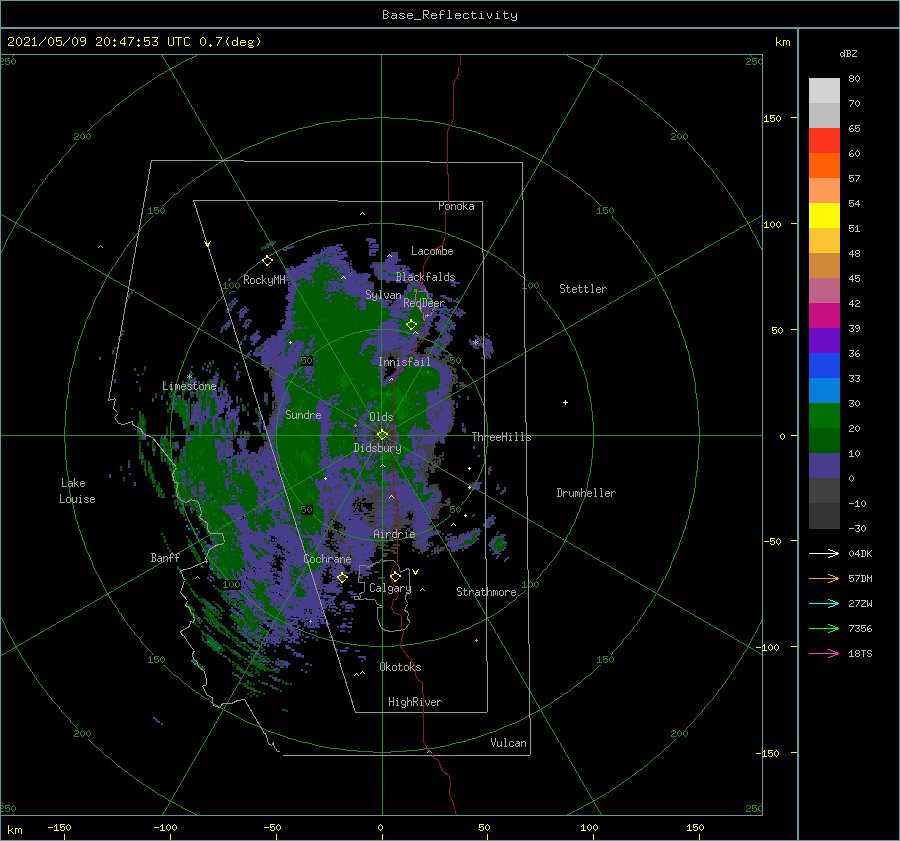Click the Sylvan town label

[383, 296]
